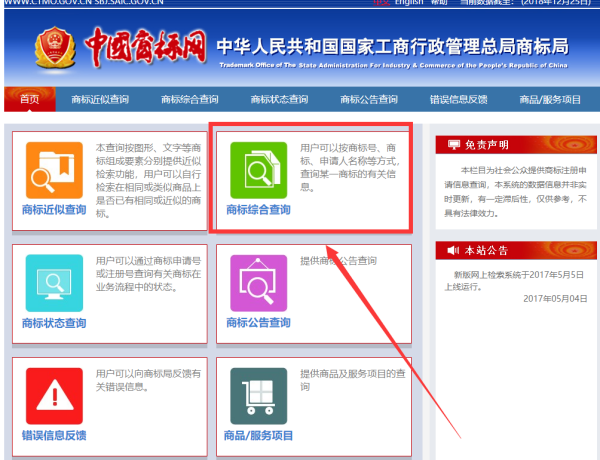Open the cyan 商标状态查询 monitor icon
The image size is (600, 460).
54,283
